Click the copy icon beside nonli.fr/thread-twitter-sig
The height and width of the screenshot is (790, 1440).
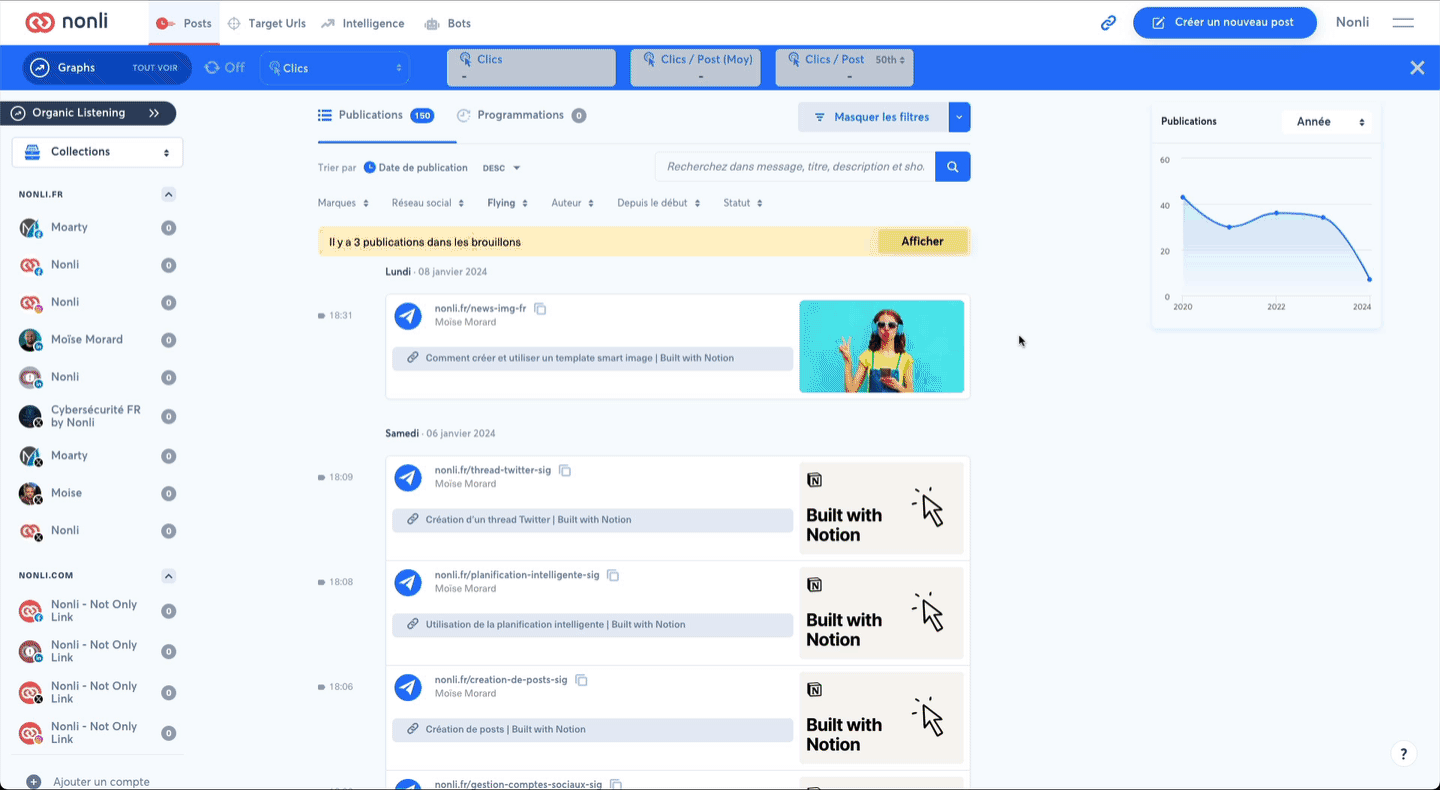565,470
